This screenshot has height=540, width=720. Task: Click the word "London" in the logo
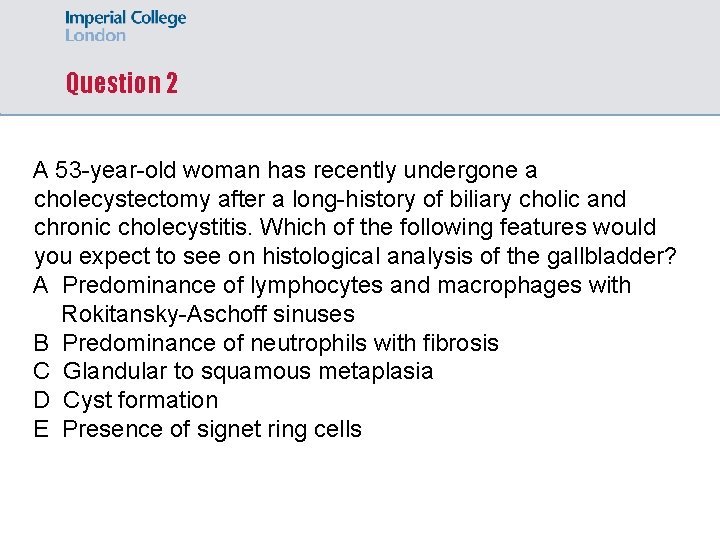(96, 36)
